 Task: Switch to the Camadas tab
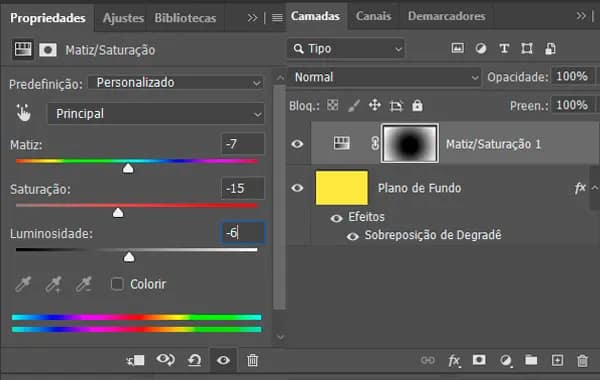(x=315, y=16)
